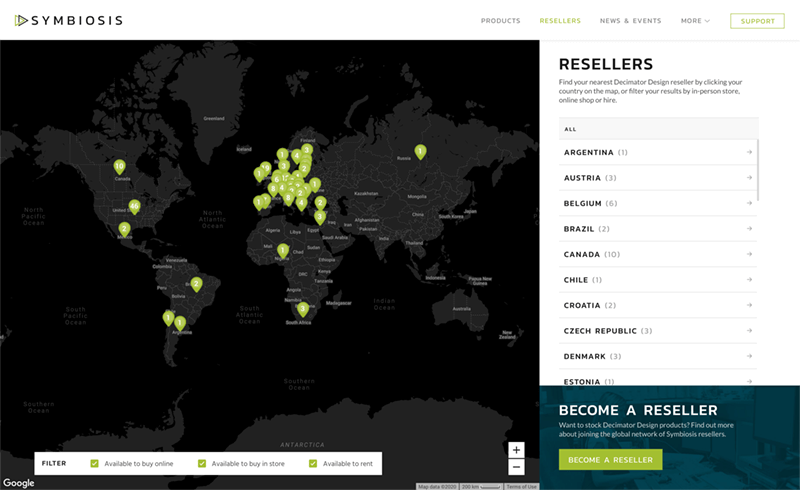Screen dimensions: 800x490
Task: Click the Brazil map pin showing 2
Action: coord(196,284)
